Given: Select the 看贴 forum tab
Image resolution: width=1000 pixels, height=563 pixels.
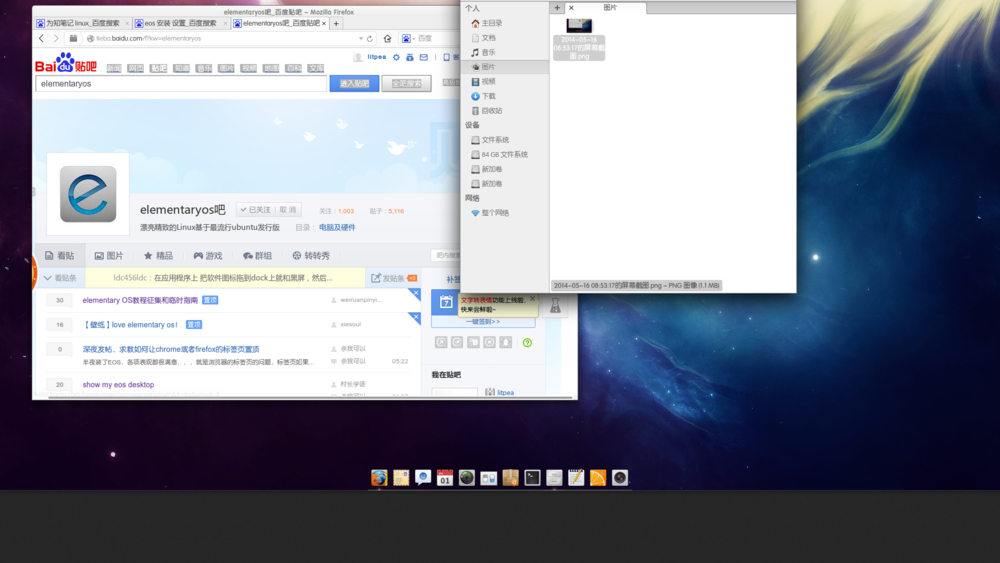Looking at the screenshot, I should pyautogui.click(x=60, y=256).
